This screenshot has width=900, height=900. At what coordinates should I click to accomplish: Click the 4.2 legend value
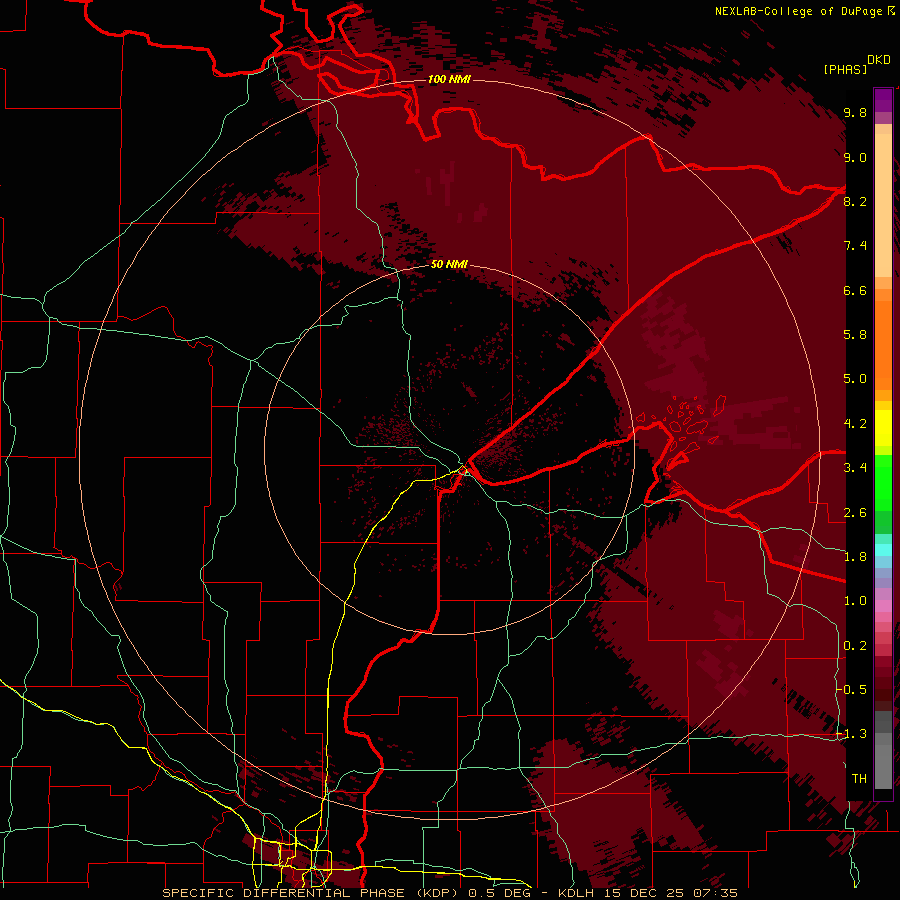(x=855, y=424)
